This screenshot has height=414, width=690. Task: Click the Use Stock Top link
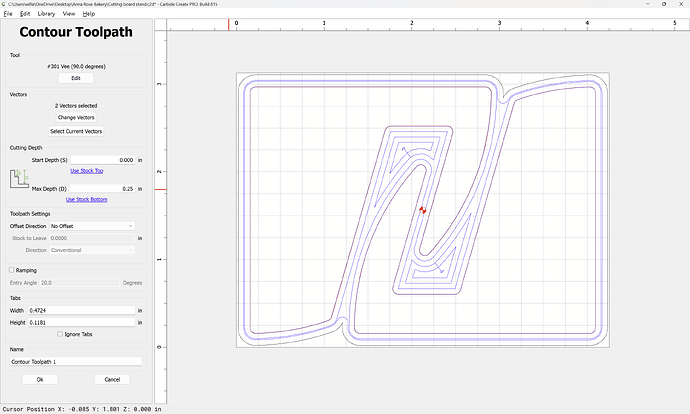click(87, 171)
